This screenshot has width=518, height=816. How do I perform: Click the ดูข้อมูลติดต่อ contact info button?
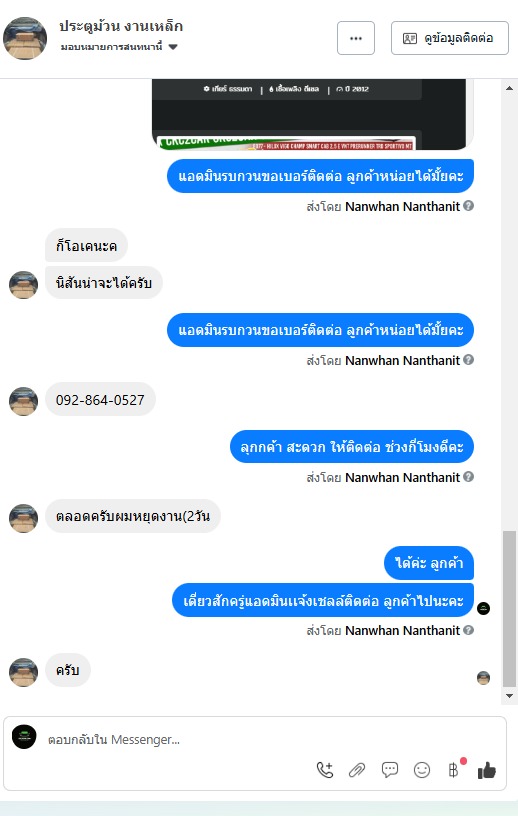(x=450, y=38)
